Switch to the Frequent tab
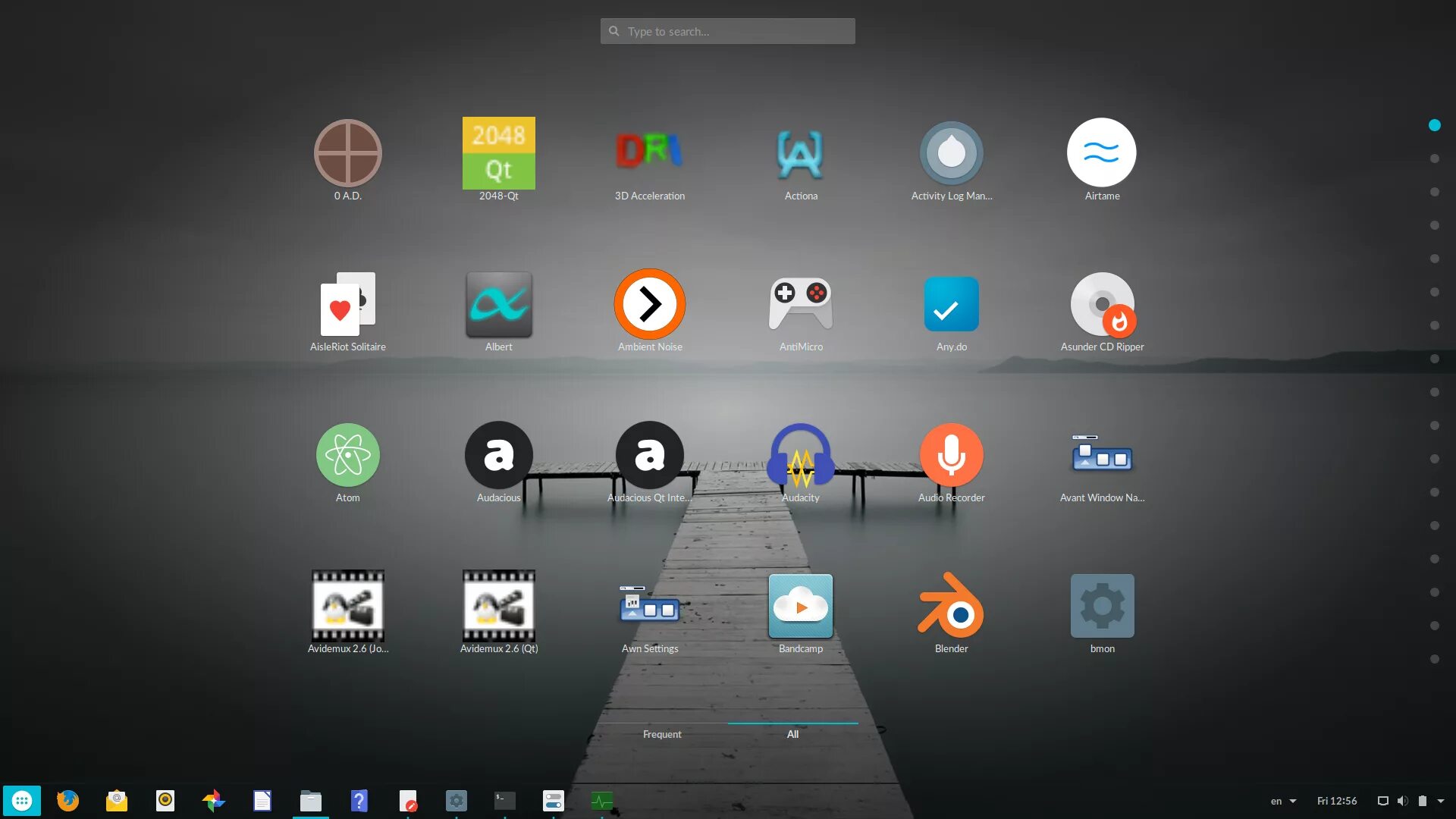Image resolution: width=1456 pixels, height=819 pixels. pyautogui.click(x=662, y=734)
